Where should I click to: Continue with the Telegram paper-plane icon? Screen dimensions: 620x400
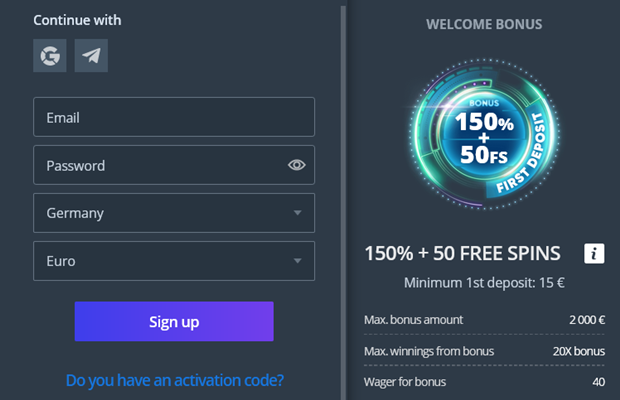91,55
